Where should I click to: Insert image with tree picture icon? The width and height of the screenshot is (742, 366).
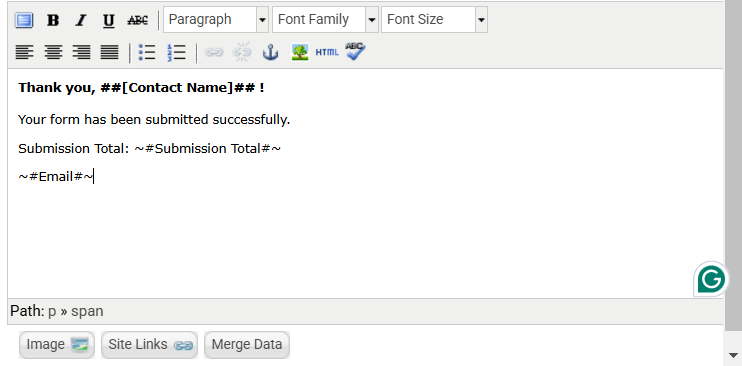[x=300, y=52]
